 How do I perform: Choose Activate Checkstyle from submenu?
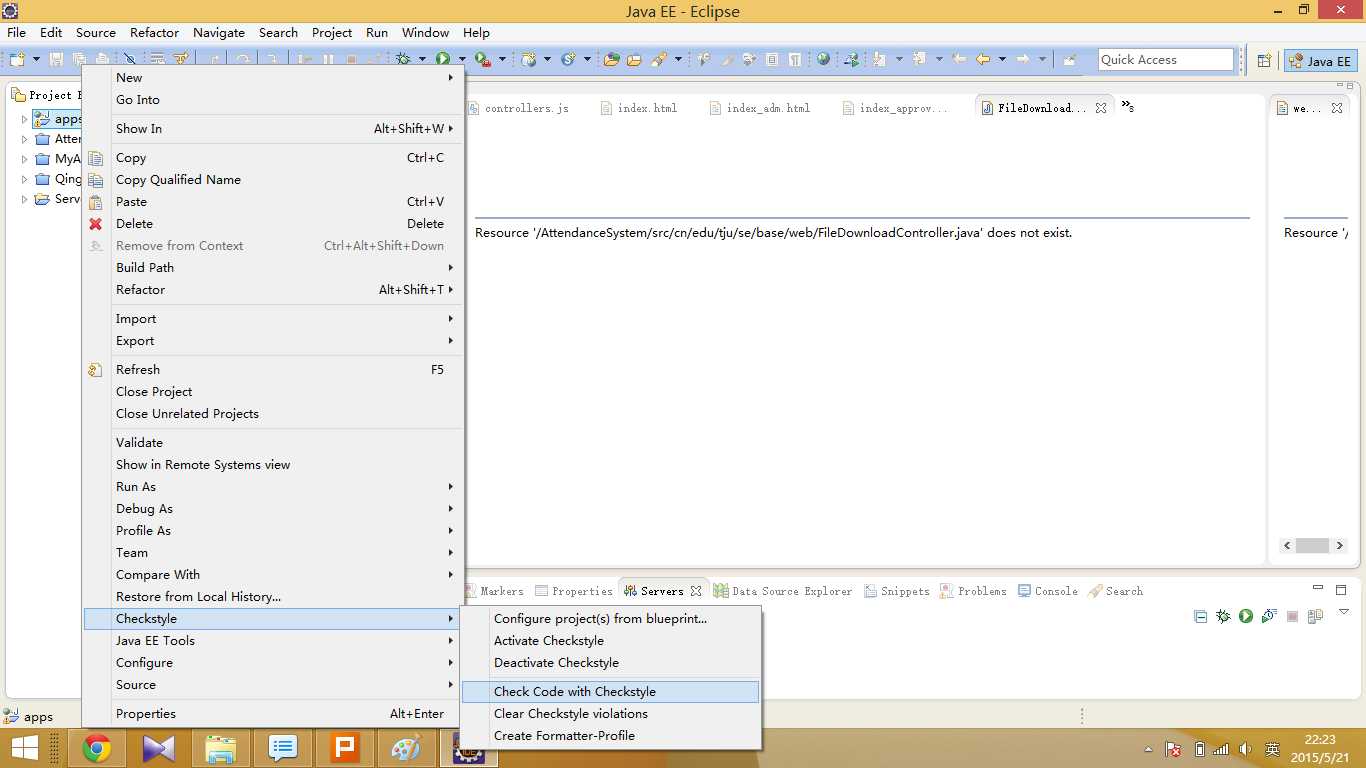click(610, 640)
